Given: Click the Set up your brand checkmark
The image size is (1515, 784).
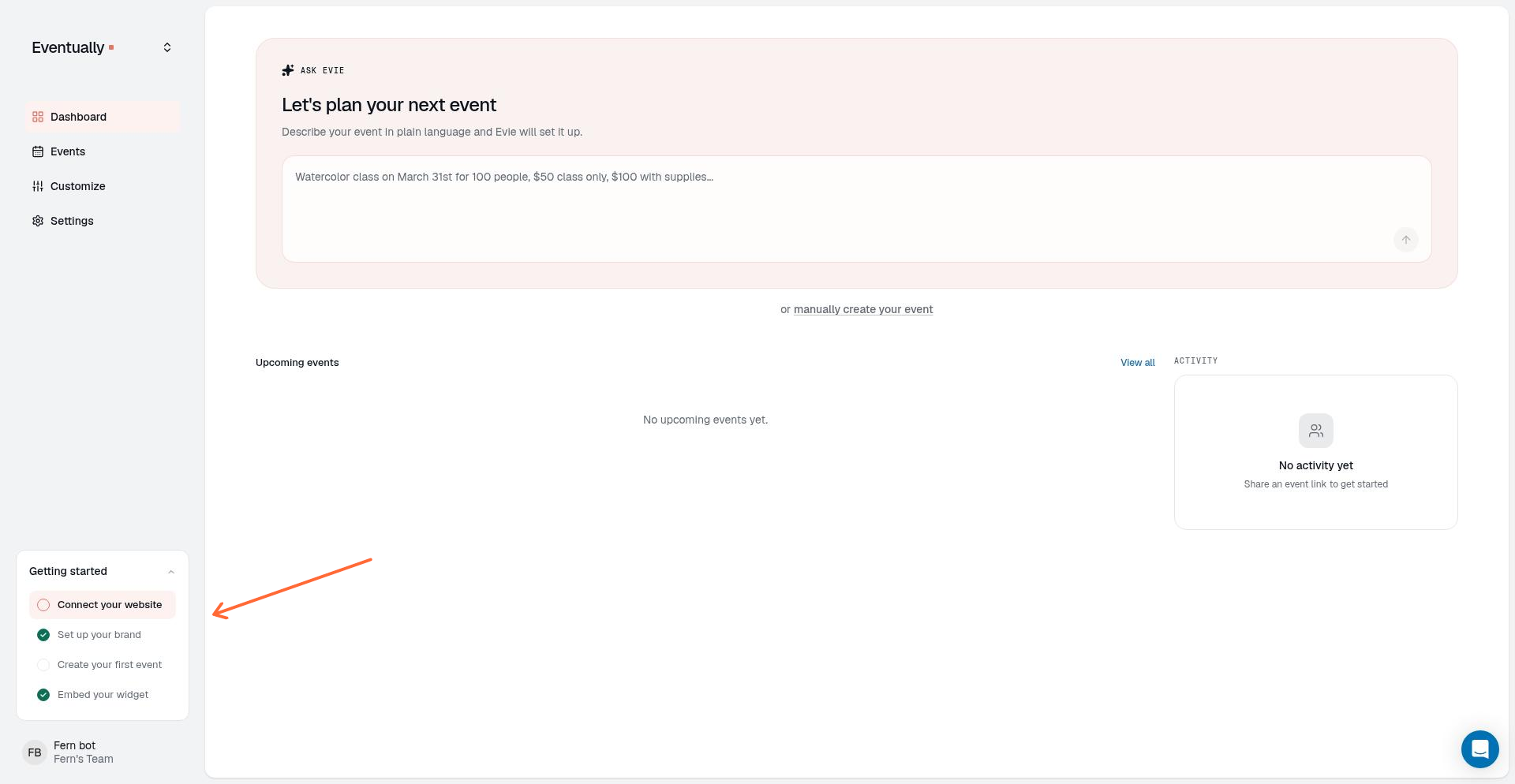Looking at the screenshot, I should (43, 635).
